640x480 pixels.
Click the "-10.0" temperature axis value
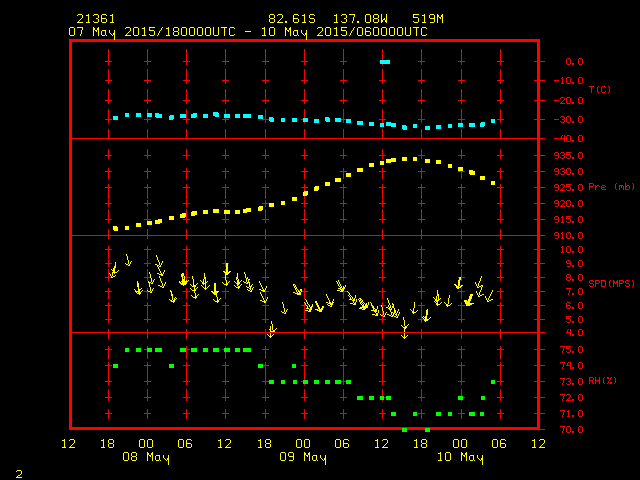pos(569,80)
